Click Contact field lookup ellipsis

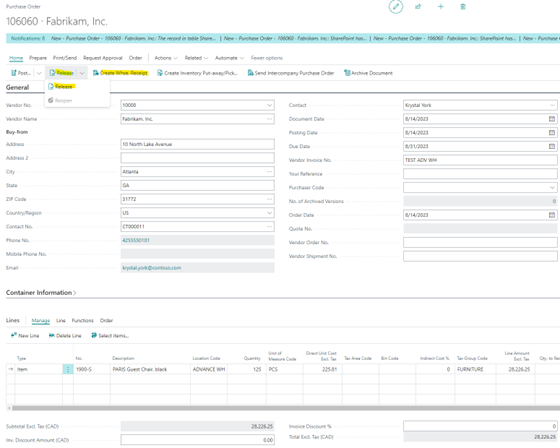552,105
